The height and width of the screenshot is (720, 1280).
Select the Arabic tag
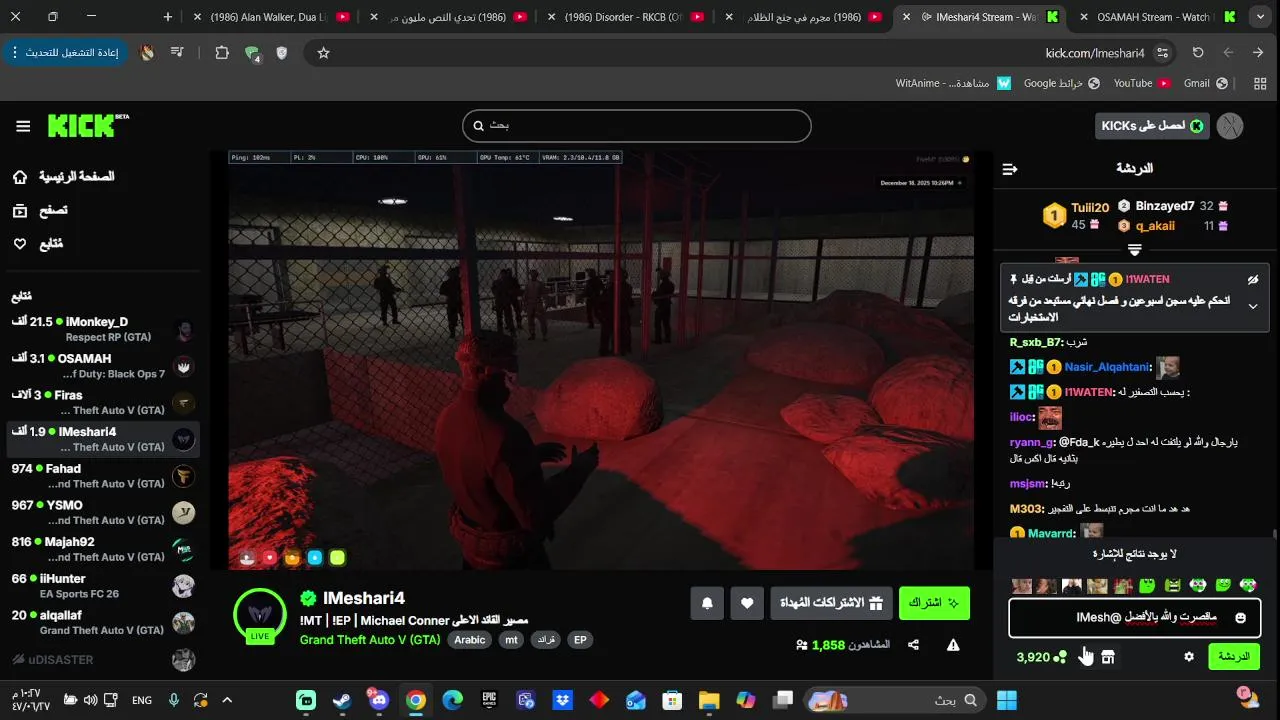click(x=469, y=640)
